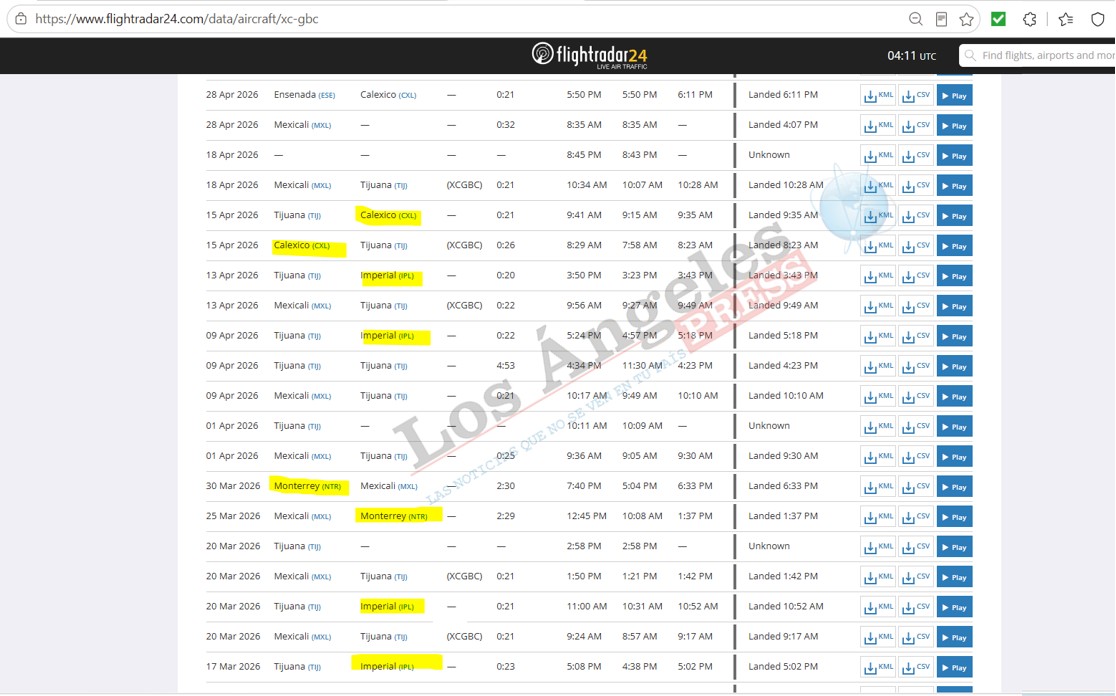Download CSV for flight landed 9:49 AM

click(916, 306)
